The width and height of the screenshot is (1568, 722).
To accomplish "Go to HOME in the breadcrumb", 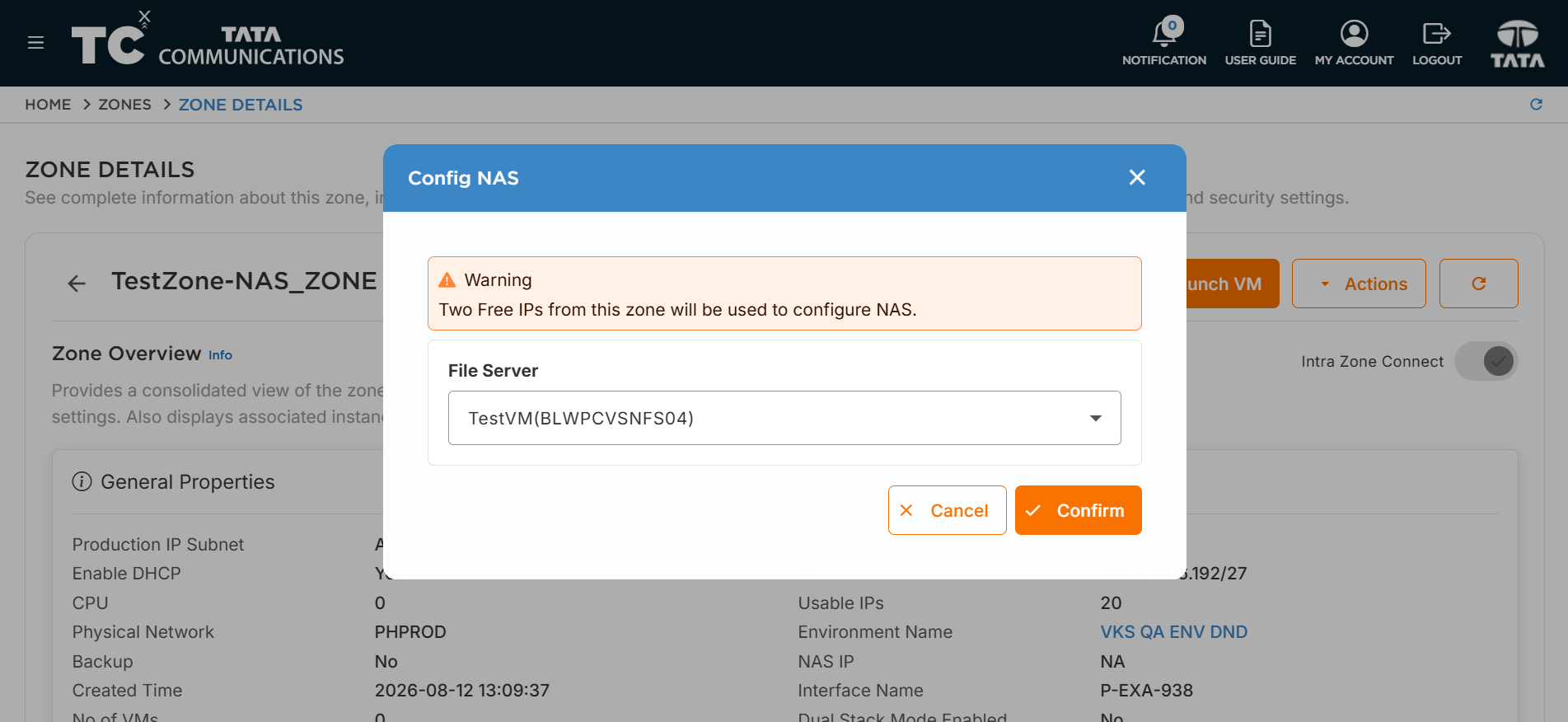I will (48, 105).
